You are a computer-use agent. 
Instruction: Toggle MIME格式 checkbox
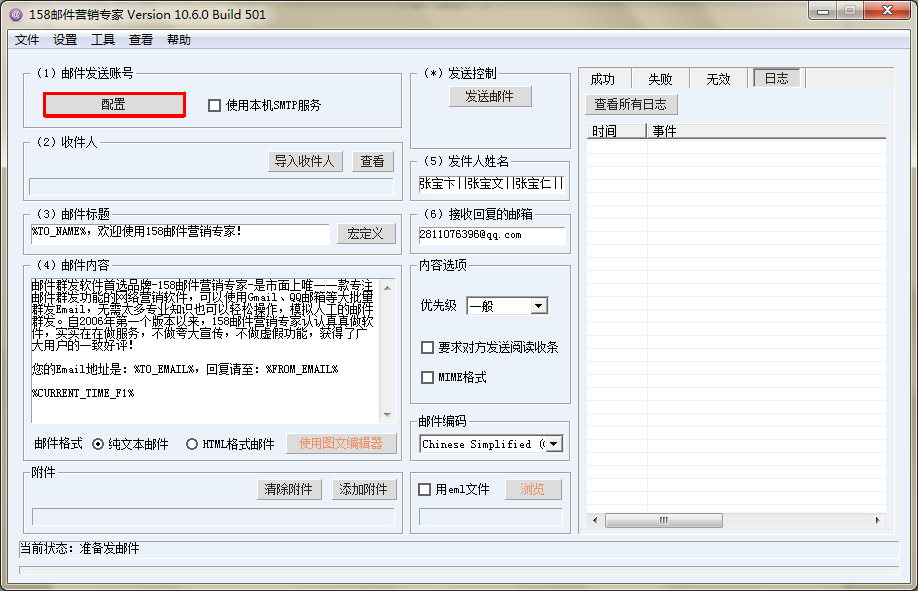pyautogui.click(x=427, y=377)
